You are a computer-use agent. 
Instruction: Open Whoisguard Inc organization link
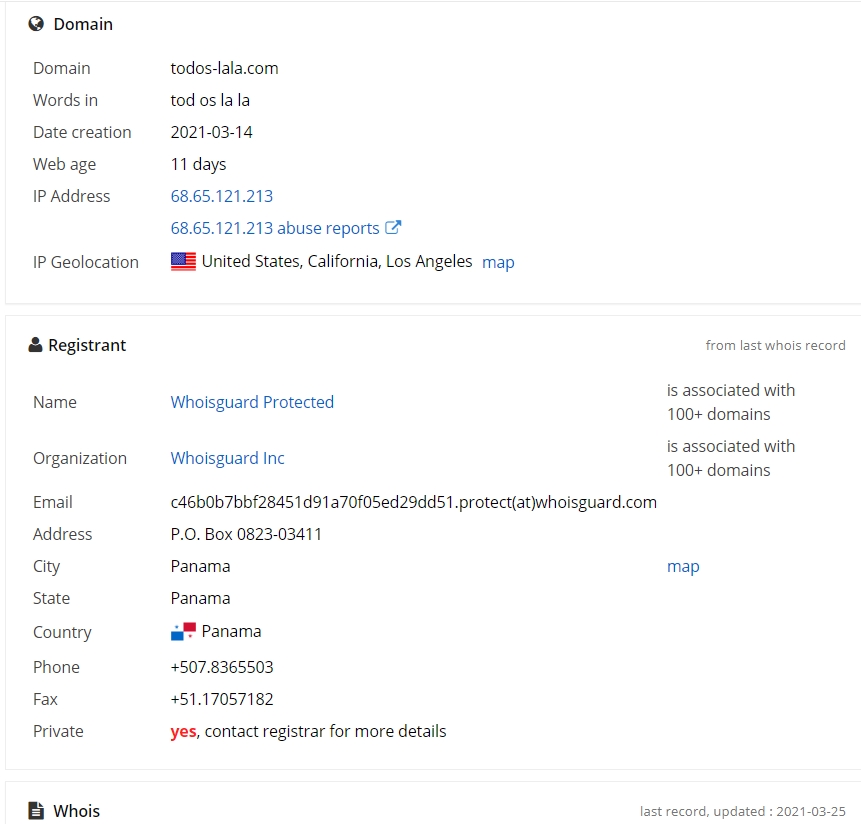pyautogui.click(x=227, y=458)
